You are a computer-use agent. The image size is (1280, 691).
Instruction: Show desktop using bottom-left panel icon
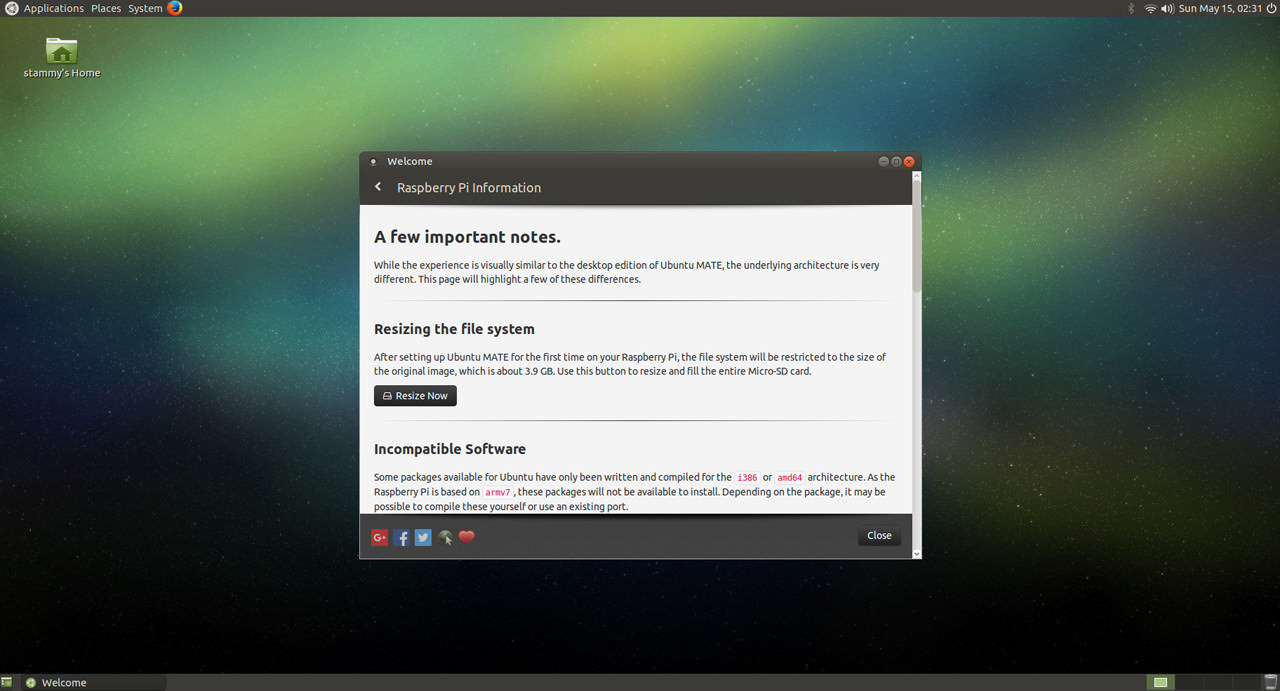(x=7, y=683)
